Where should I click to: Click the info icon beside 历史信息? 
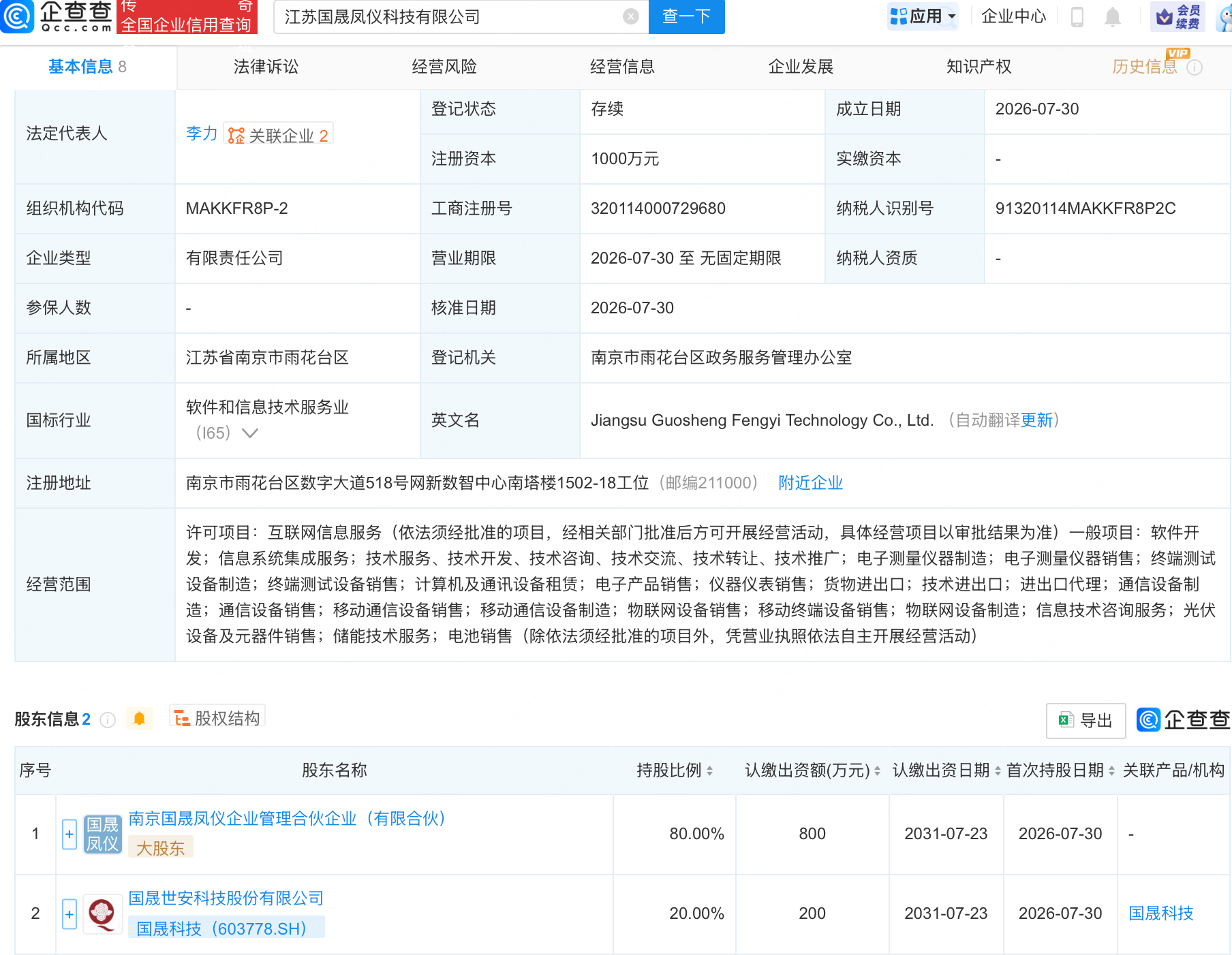(1195, 67)
